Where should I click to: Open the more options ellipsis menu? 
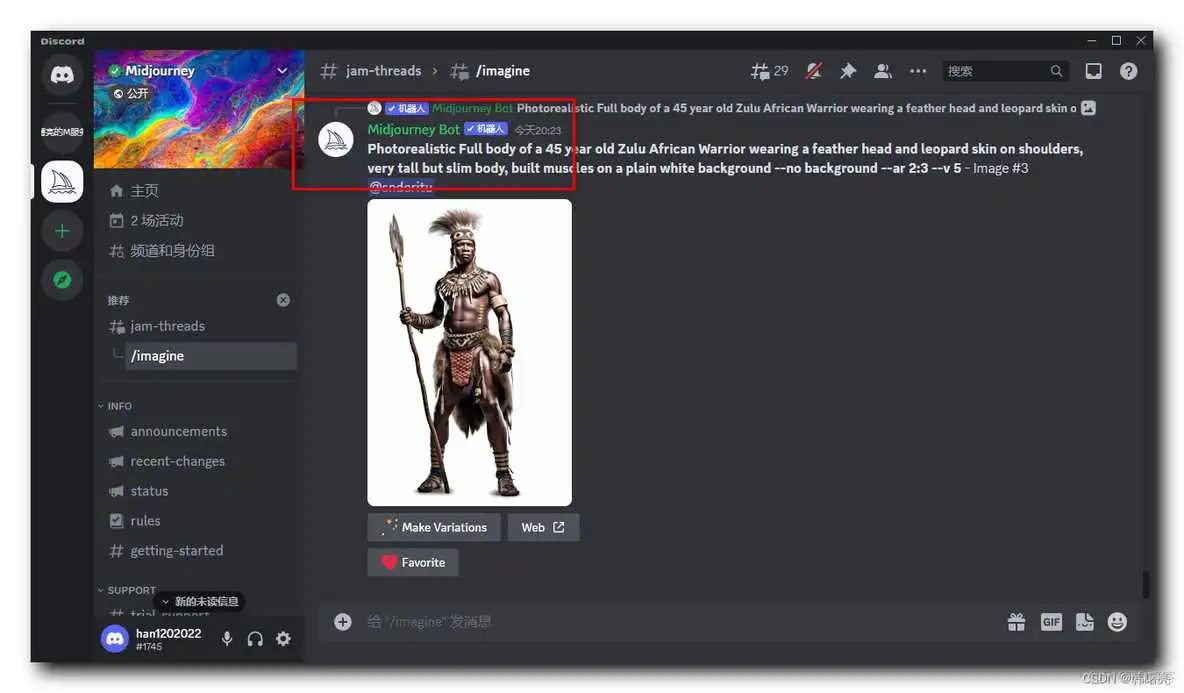click(x=918, y=70)
